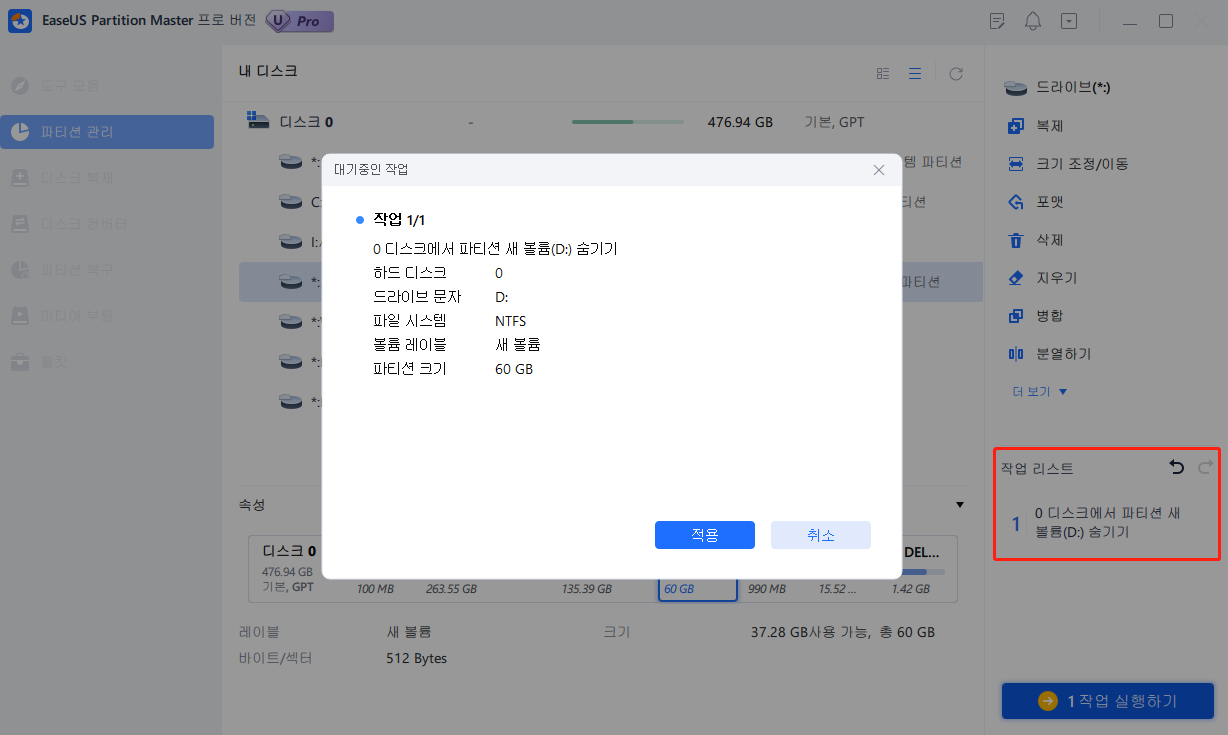The width and height of the screenshot is (1228, 735).
Task: Switch to tile view of disks
Action: tap(882, 73)
